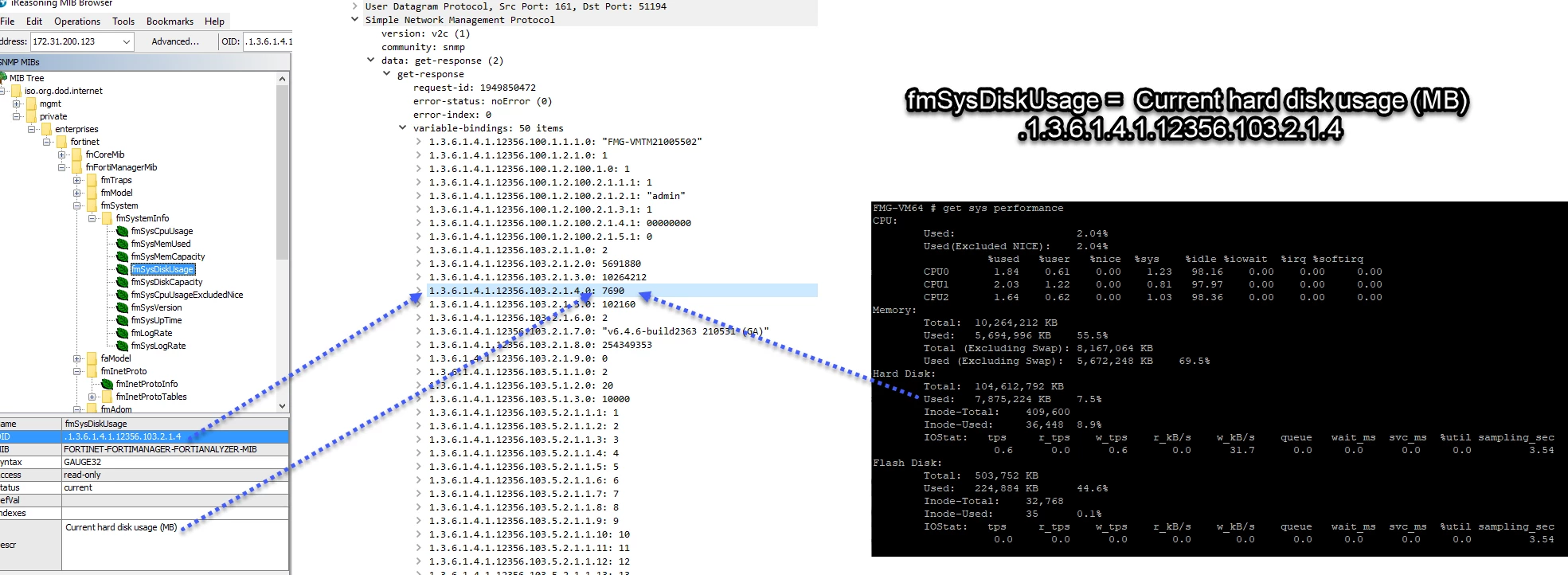The image size is (1568, 575).
Task: Click 'FMG-VM64 # get sys performance' terminal line
Action: click(968, 209)
